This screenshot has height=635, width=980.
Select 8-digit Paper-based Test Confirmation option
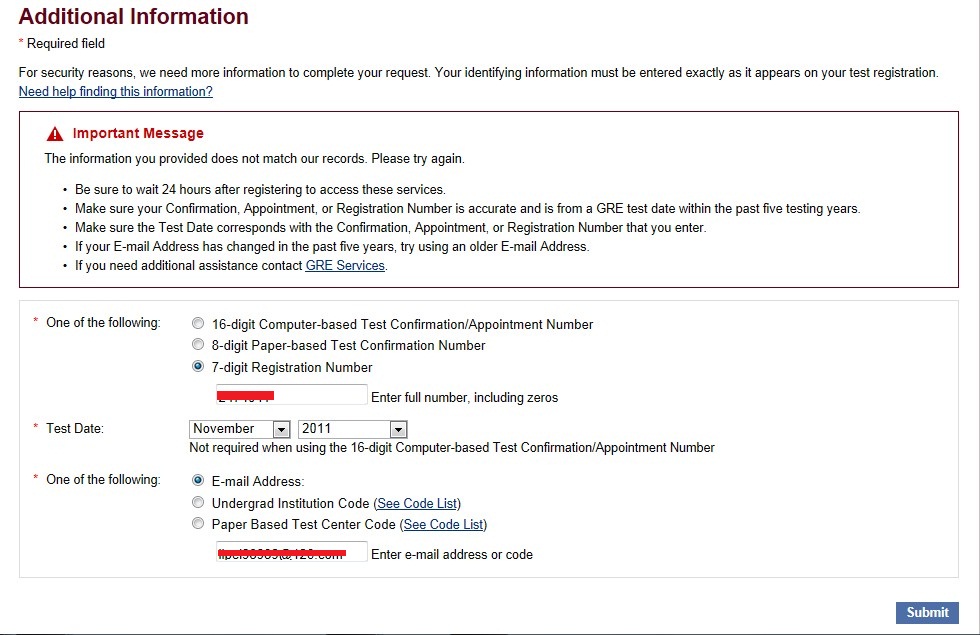pyautogui.click(x=198, y=345)
